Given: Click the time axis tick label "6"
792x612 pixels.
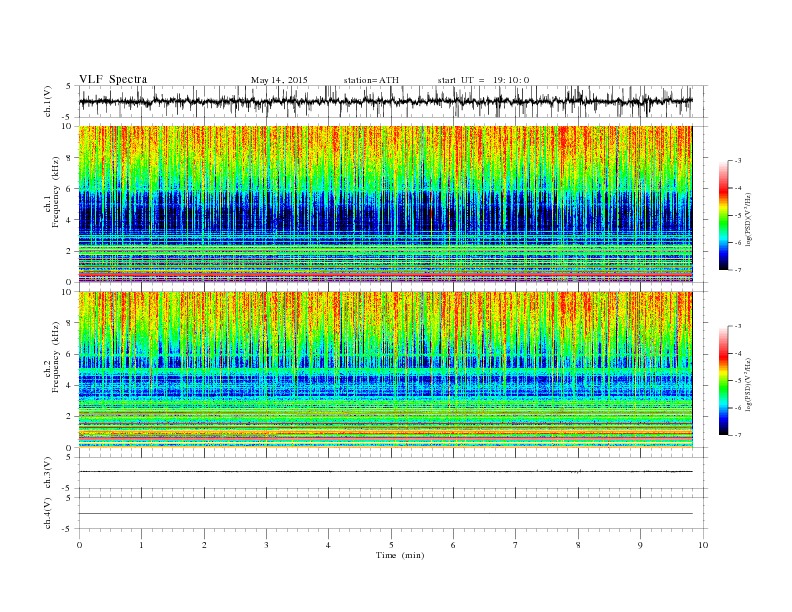Looking at the screenshot, I should click(453, 545).
